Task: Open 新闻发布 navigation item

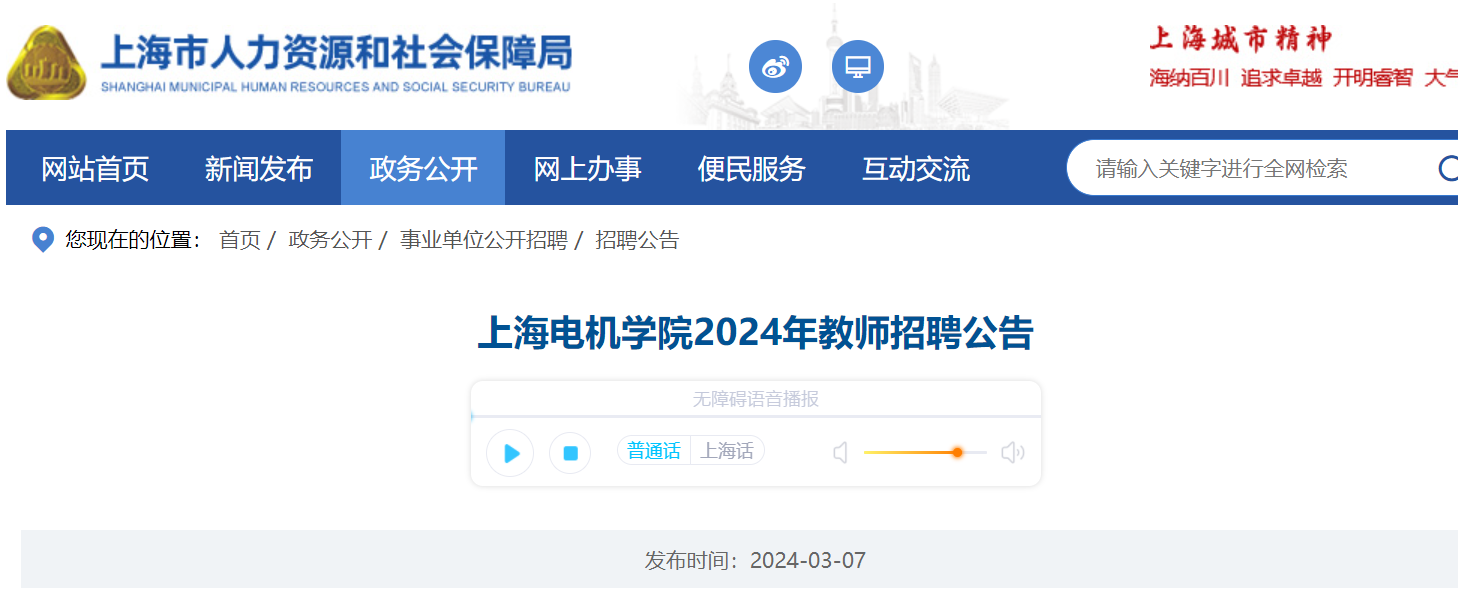Action: pos(259,168)
